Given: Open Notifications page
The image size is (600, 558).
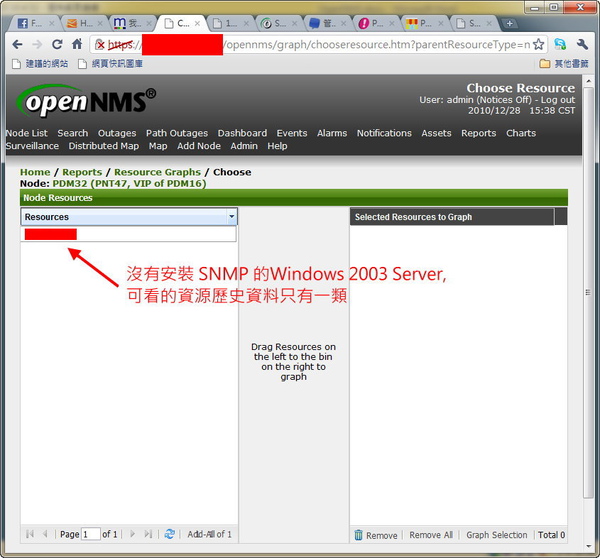Looking at the screenshot, I should [384, 133].
